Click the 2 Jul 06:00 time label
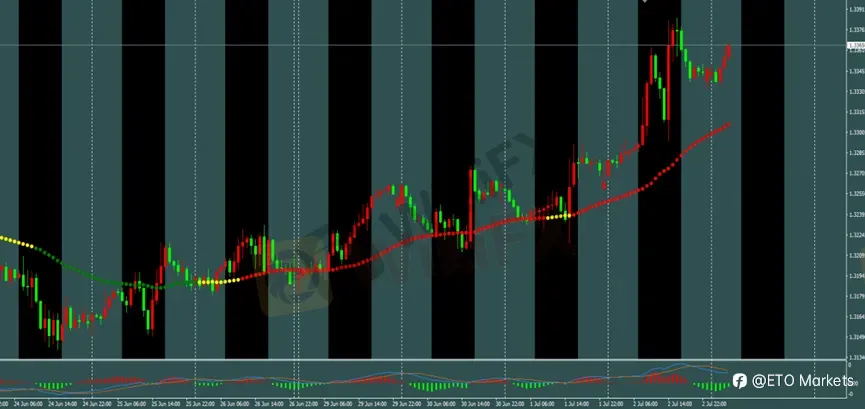This screenshot has height=409, width=865. 645,404
